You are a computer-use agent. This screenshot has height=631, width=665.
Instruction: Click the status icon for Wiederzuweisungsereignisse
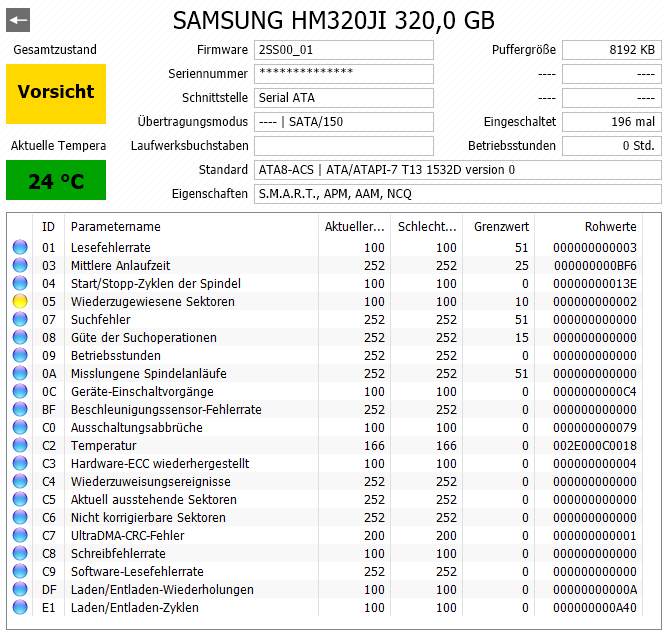20,481
